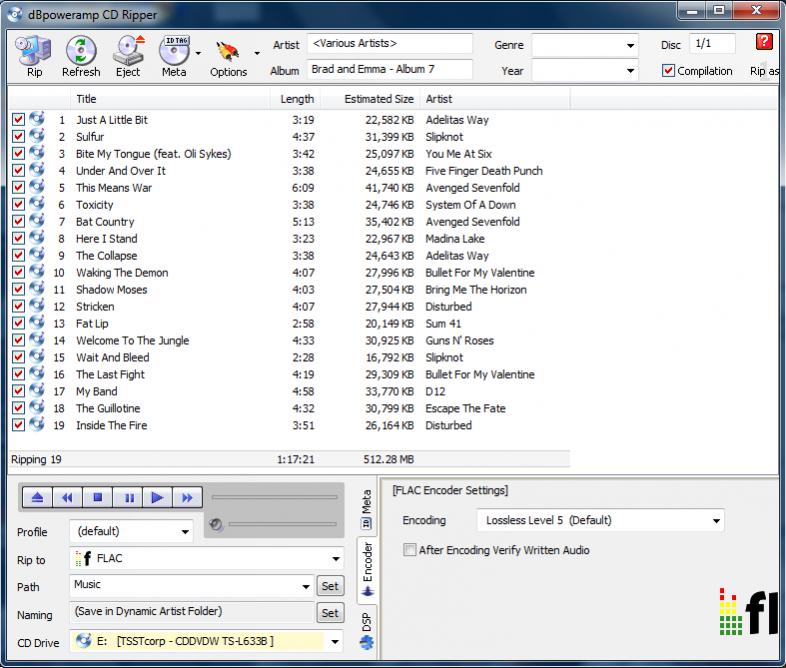Switch to the Meta vertical tab
Screen dimensions: 786x668
coord(366,507)
